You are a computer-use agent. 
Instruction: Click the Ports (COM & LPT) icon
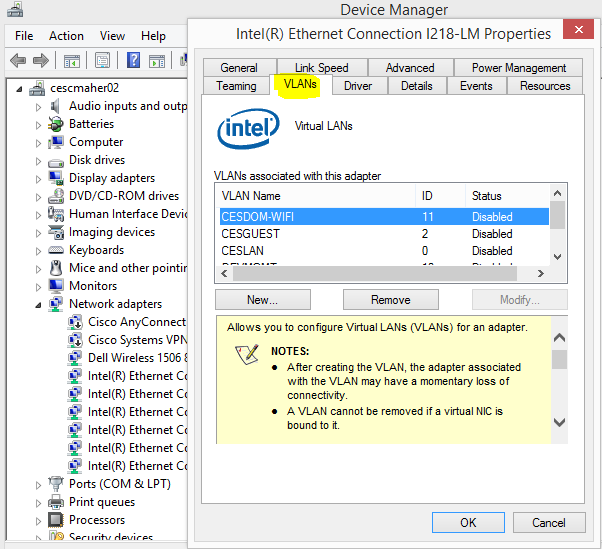tap(56, 484)
